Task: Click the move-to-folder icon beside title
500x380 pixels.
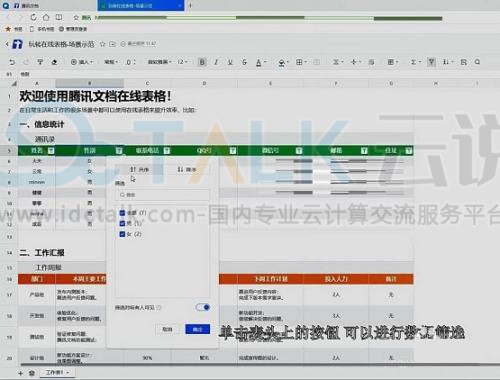Action: [113, 44]
